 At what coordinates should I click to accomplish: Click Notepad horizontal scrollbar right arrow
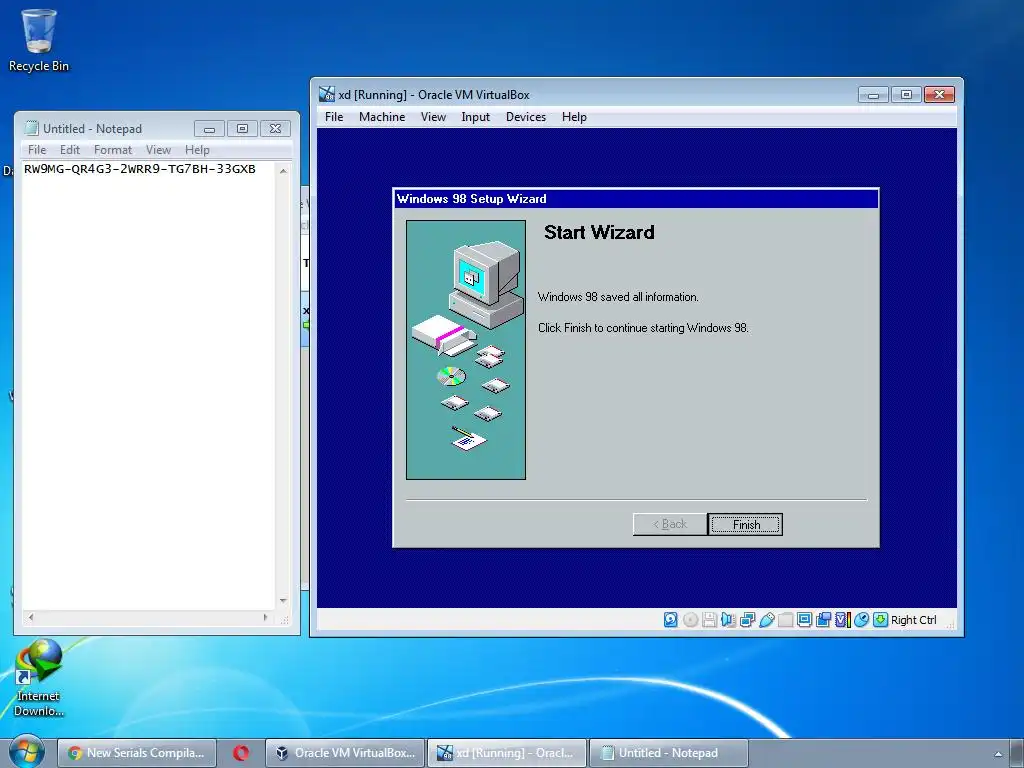tap(265, 616)
